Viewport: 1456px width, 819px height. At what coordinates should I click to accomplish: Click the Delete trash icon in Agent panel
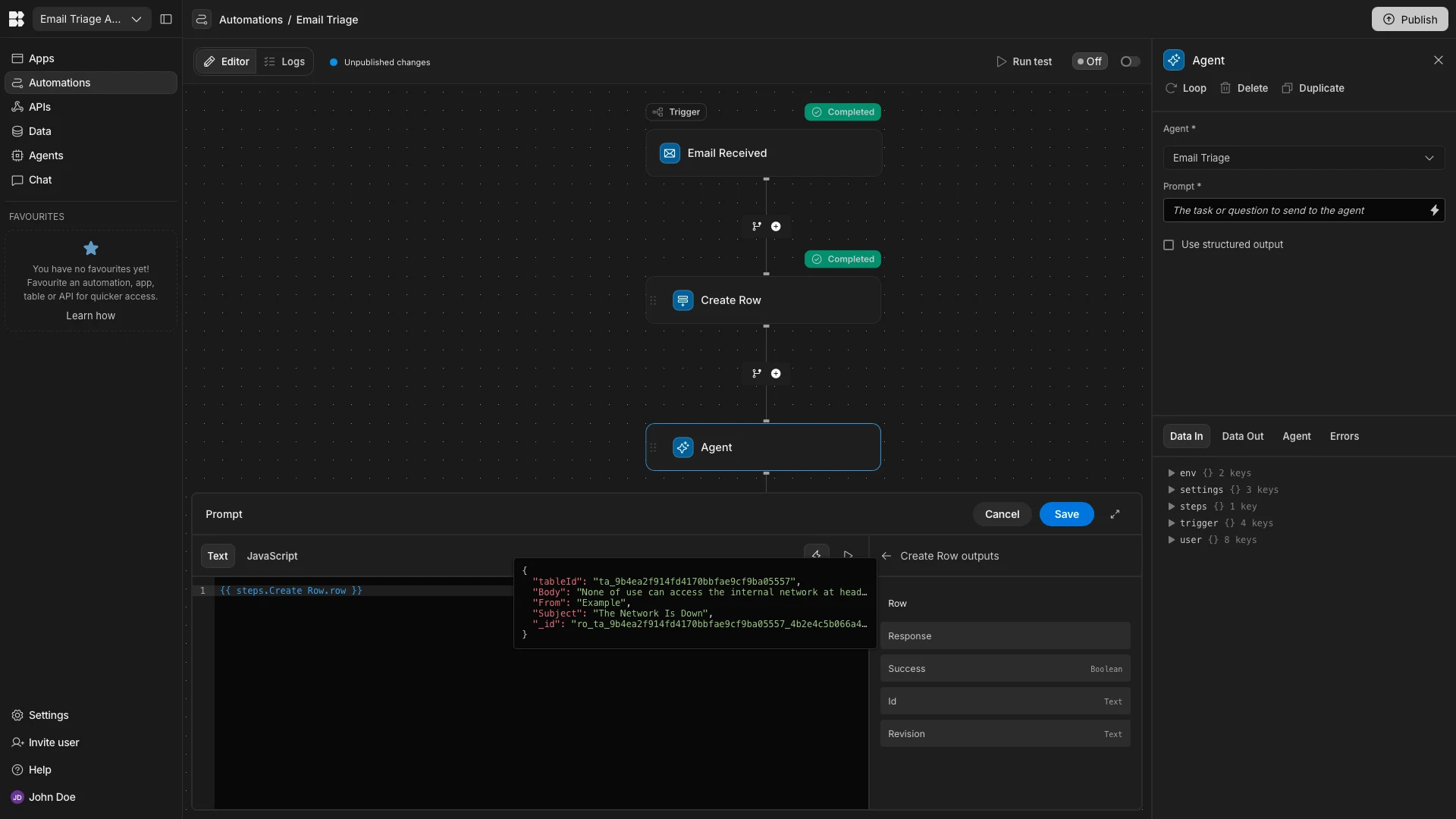click(x=1225, y=88)
